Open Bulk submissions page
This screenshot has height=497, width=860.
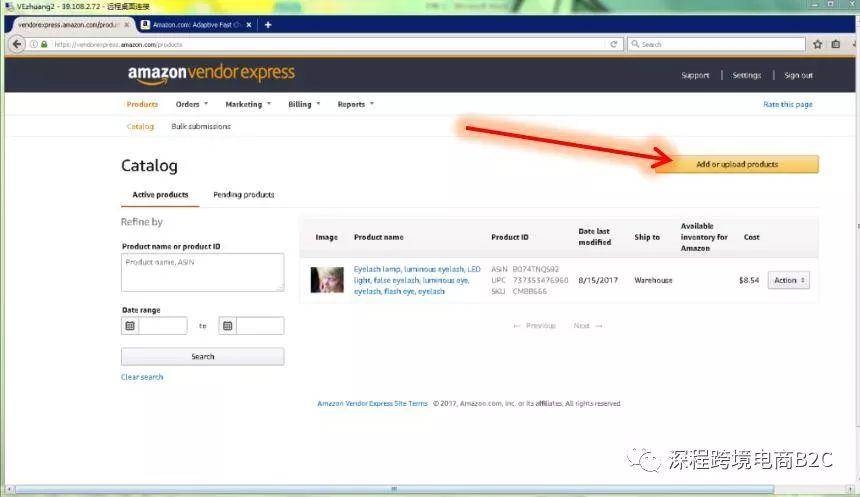(201, 127)
